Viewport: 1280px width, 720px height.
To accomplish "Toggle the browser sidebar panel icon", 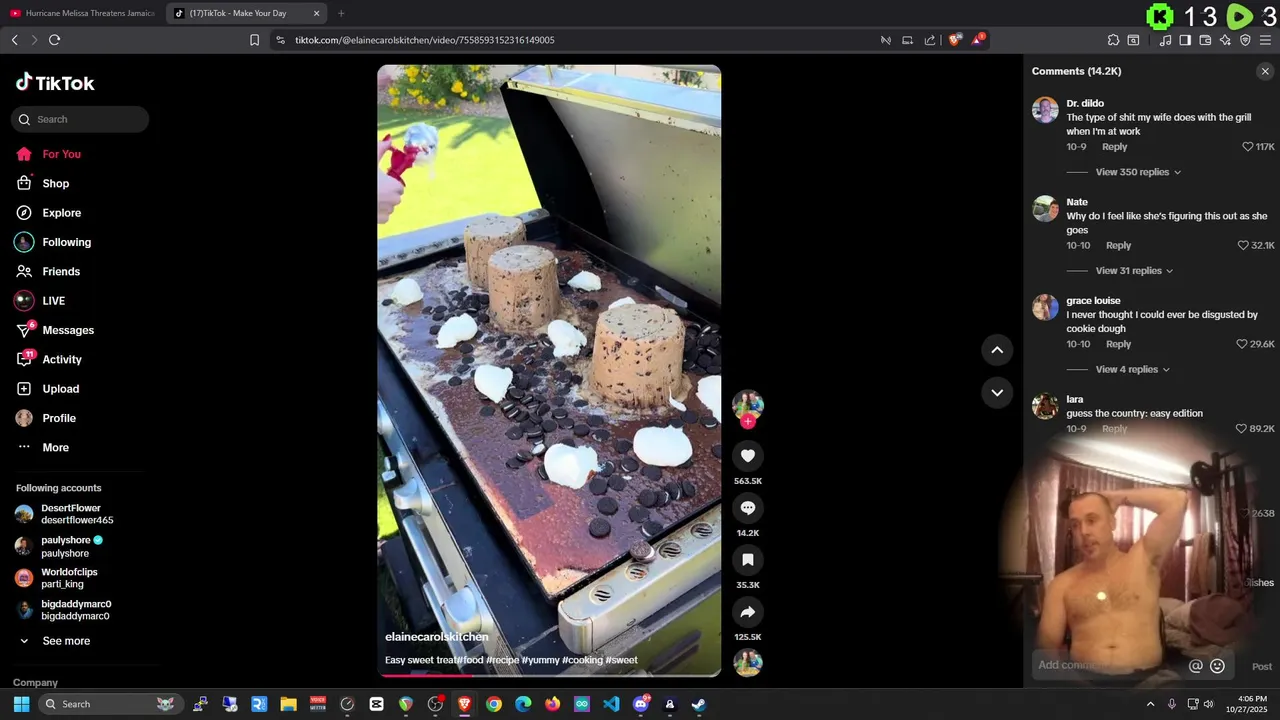I will tap(1185, 40).
